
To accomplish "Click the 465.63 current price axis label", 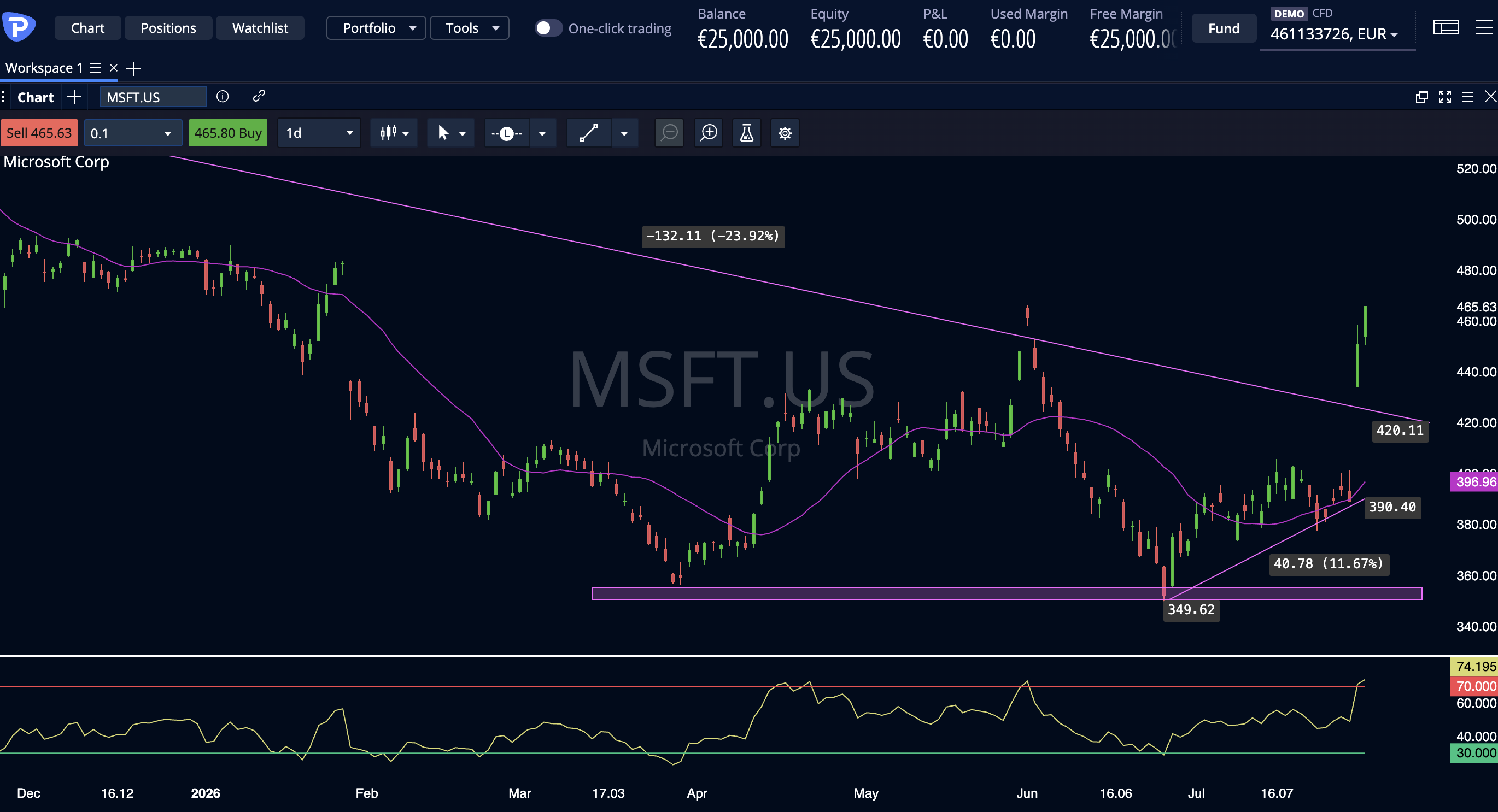I will (x=1476, y=307).
